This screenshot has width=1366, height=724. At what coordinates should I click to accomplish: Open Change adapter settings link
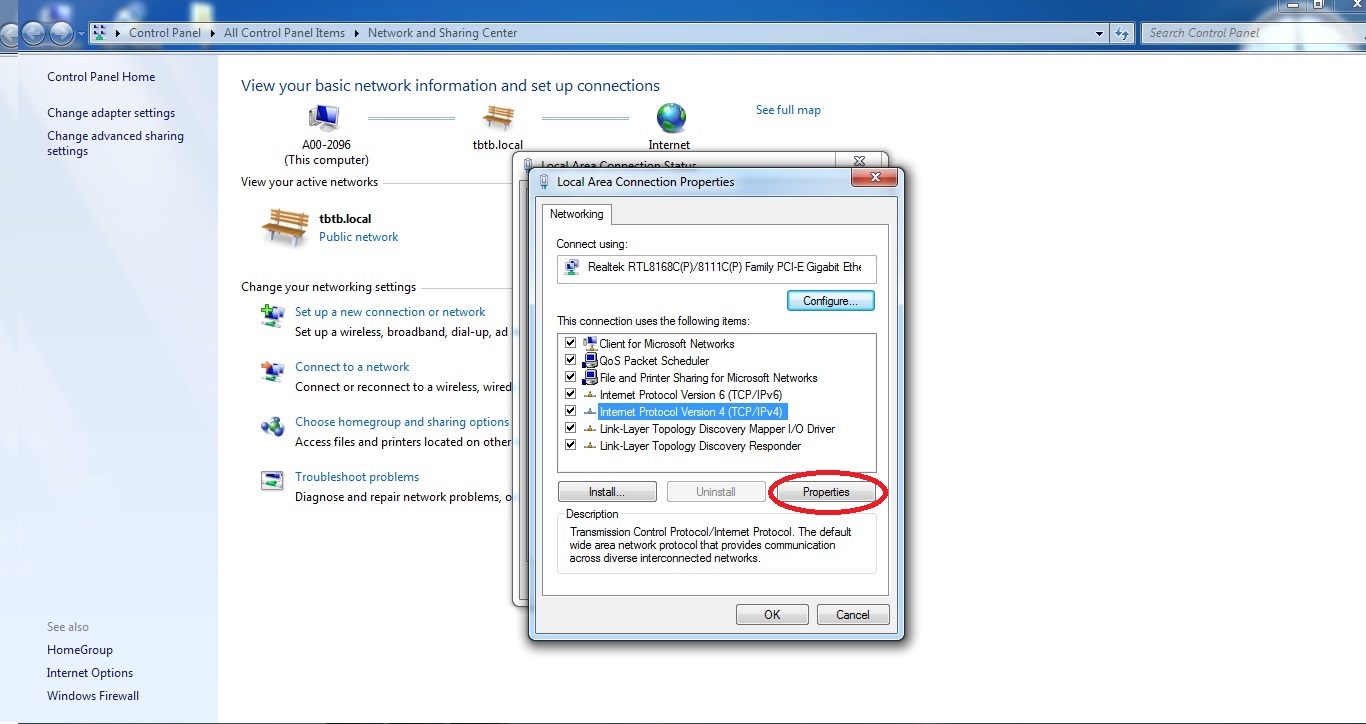coord(111,113)
